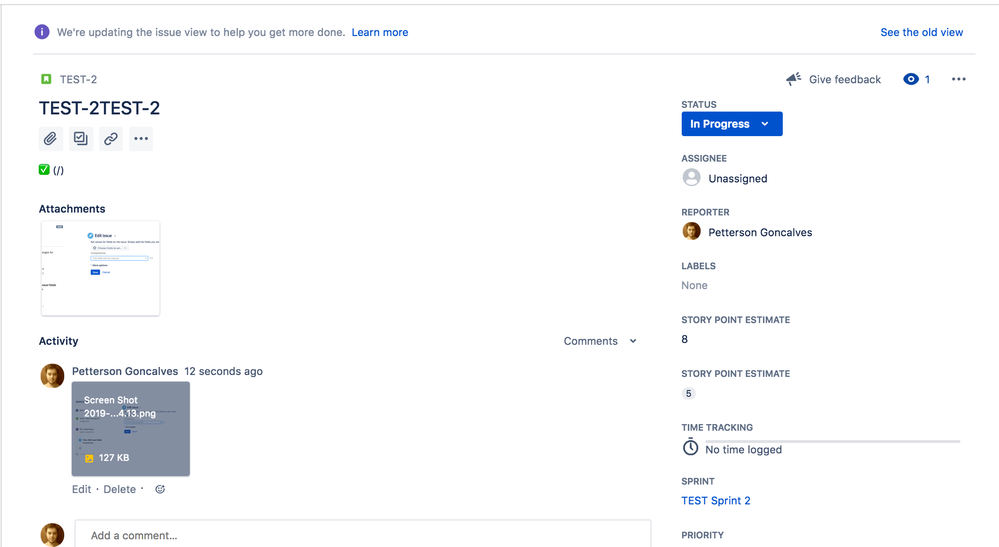
Task: Click the avatar beside the comment box
Action: tap(52, 535)
